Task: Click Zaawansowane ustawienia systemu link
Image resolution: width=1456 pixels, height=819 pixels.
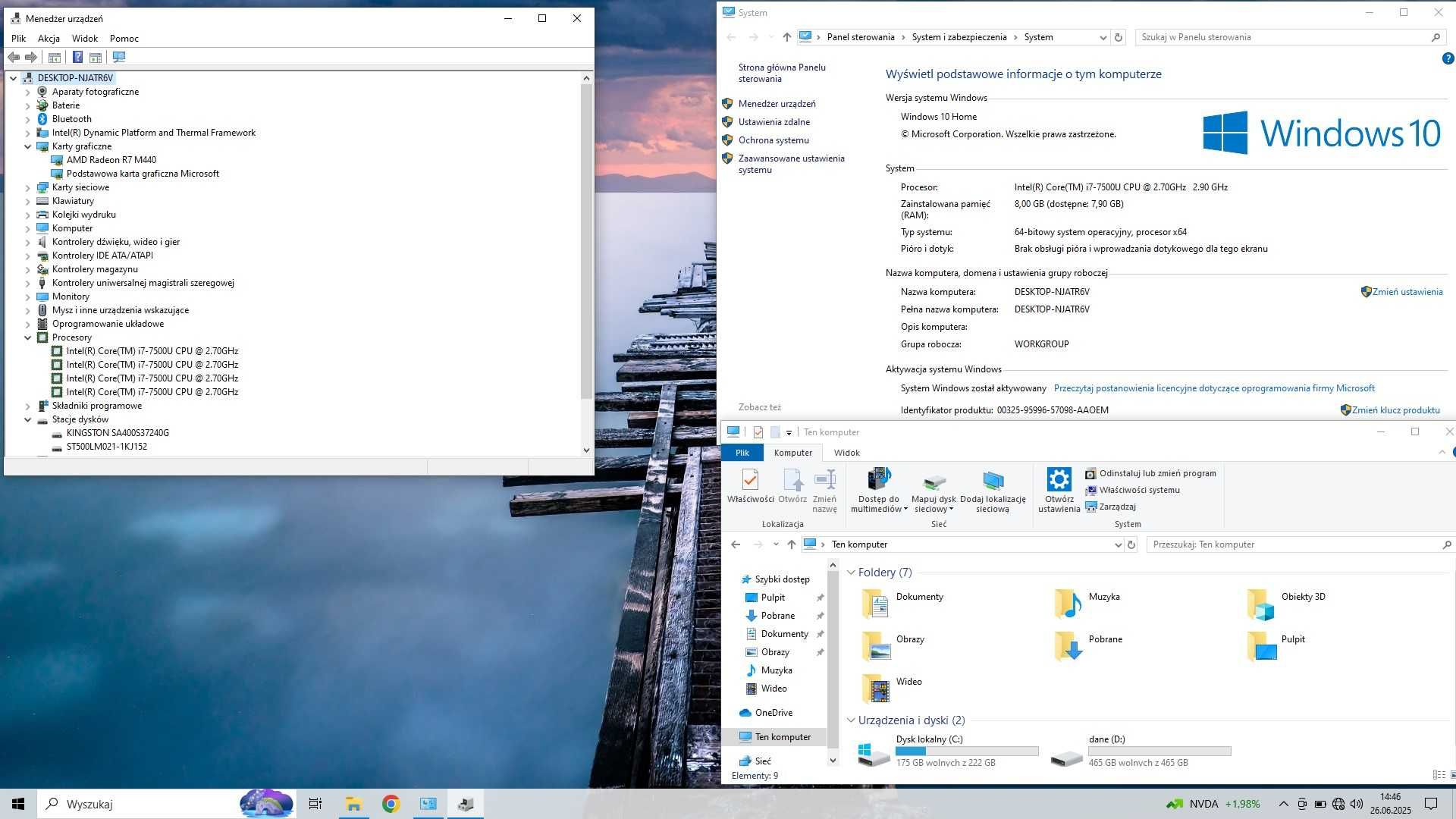Action: click(791, 164)
